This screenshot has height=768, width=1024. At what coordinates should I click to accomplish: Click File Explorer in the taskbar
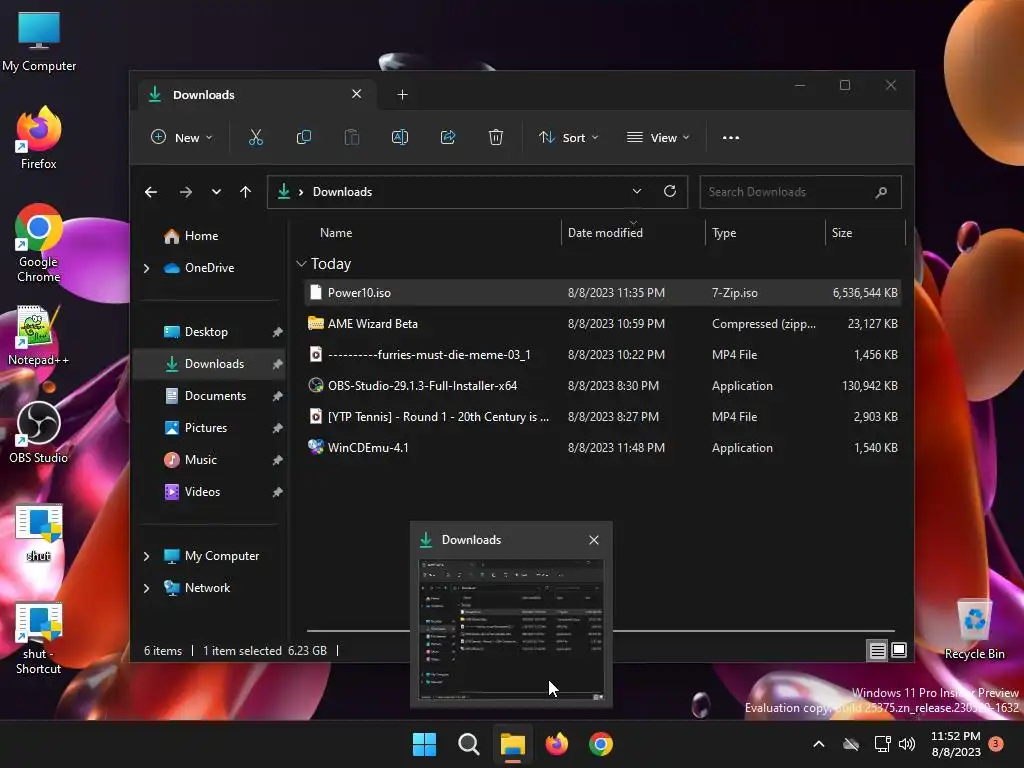[x=513, y=744]
